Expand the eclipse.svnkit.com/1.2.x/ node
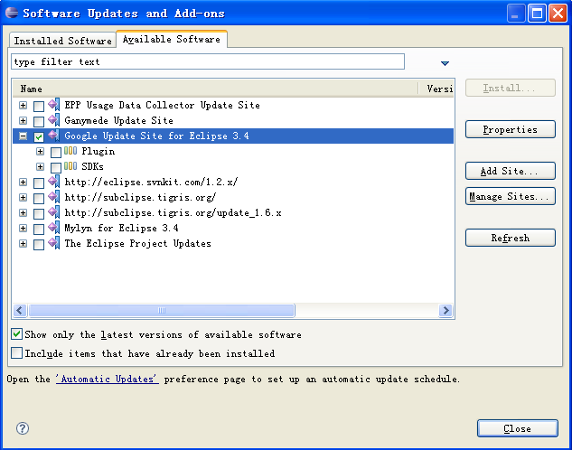This screenshot has width=572, height=450. (x=23, y=182)
